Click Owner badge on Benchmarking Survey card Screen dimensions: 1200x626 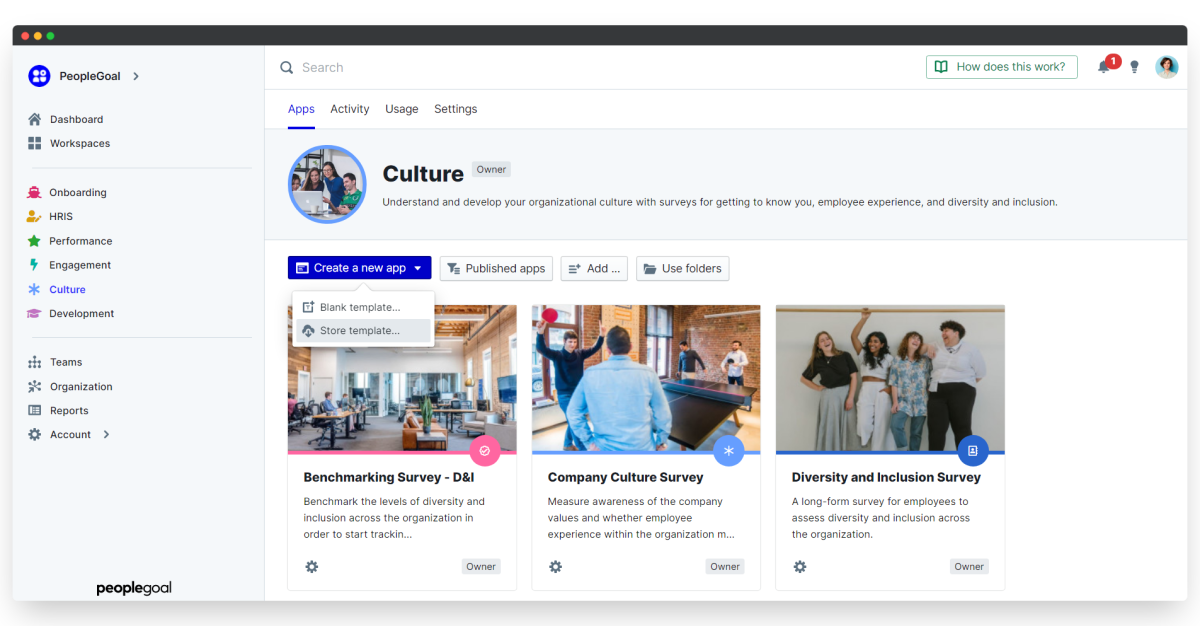click(x=481, y=566)
